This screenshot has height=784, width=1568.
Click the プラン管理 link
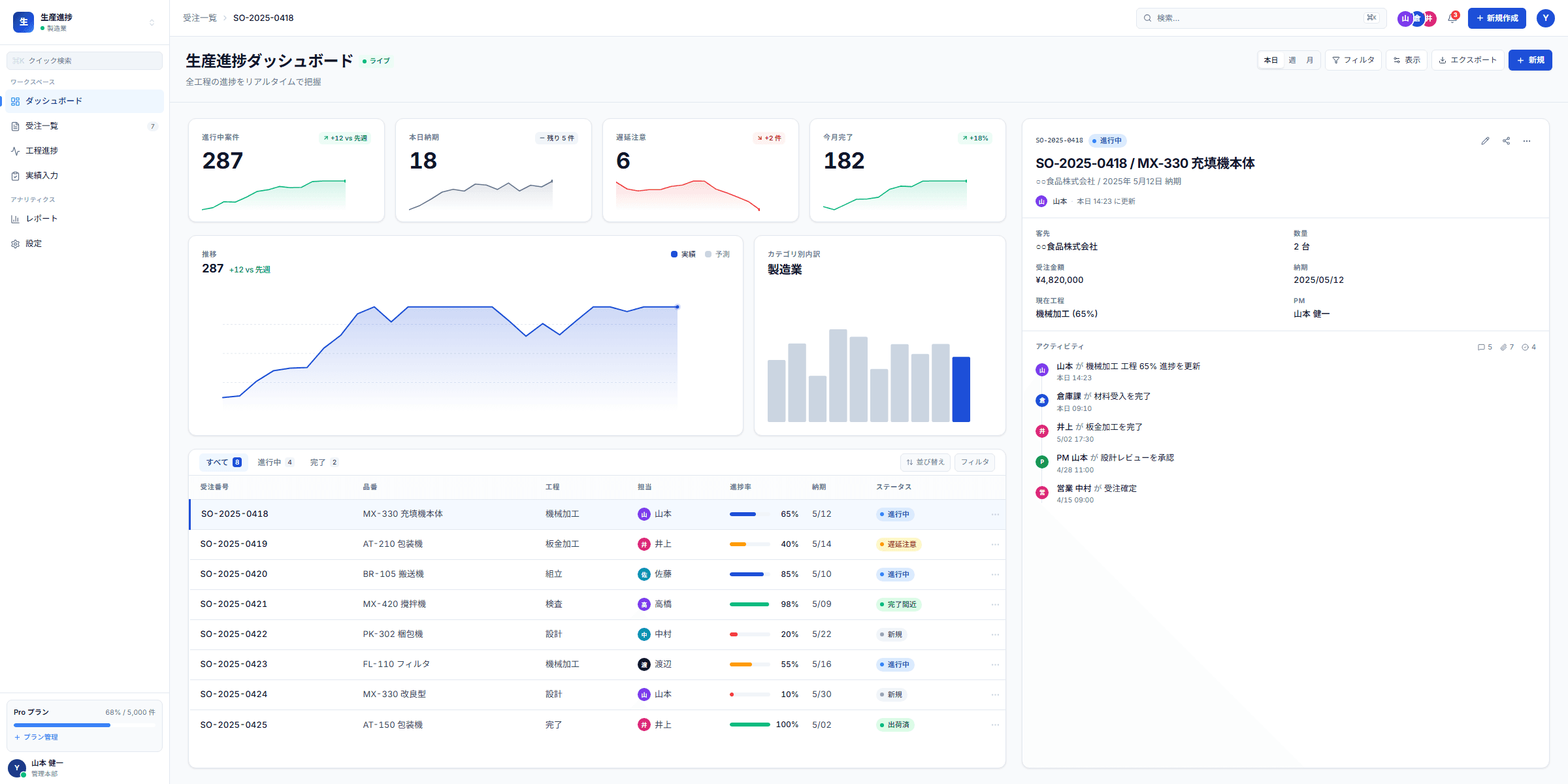(x=36, y=737)
